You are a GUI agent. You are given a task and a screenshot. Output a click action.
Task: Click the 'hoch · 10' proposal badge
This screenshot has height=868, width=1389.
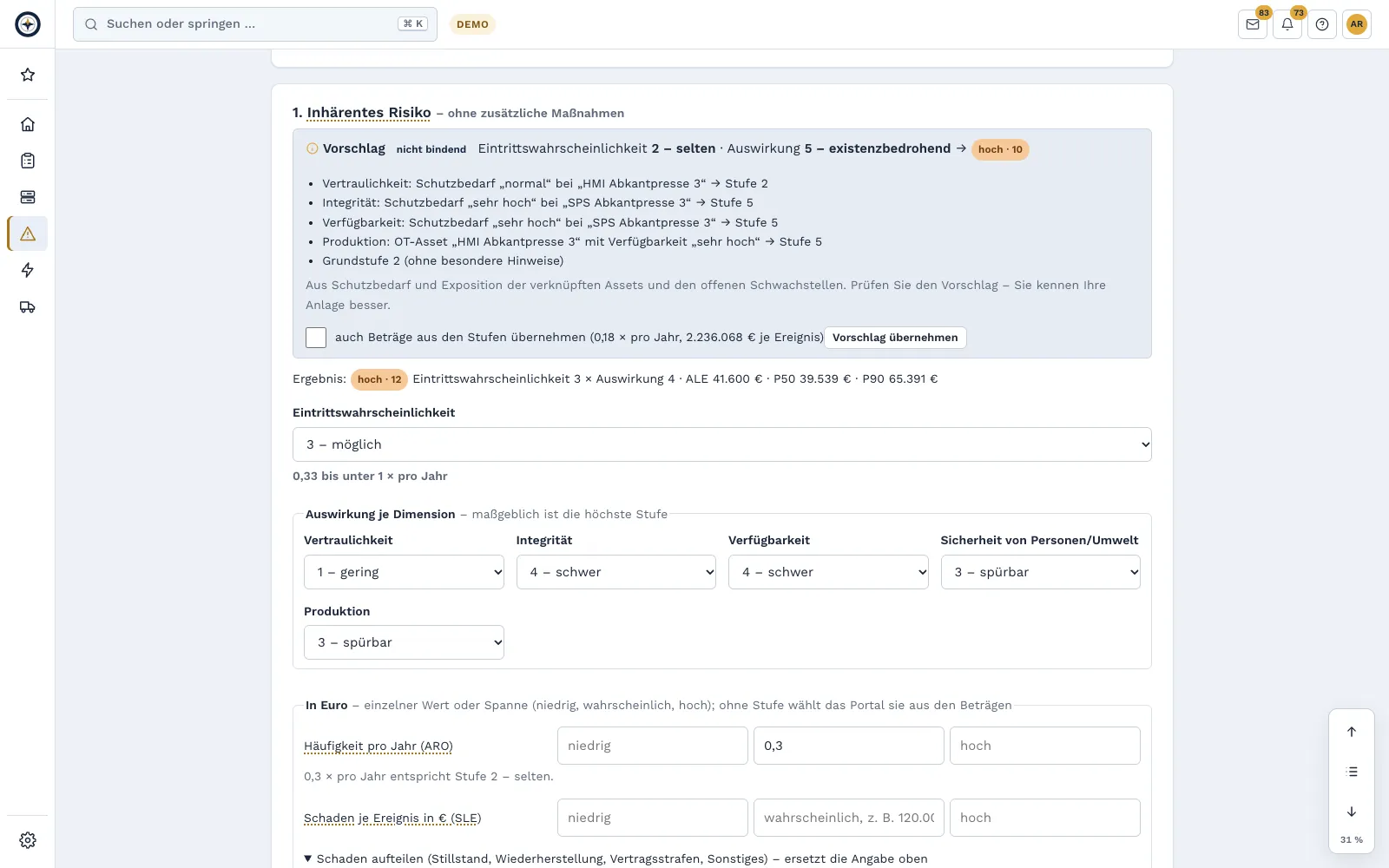(x=1000, y=149)
